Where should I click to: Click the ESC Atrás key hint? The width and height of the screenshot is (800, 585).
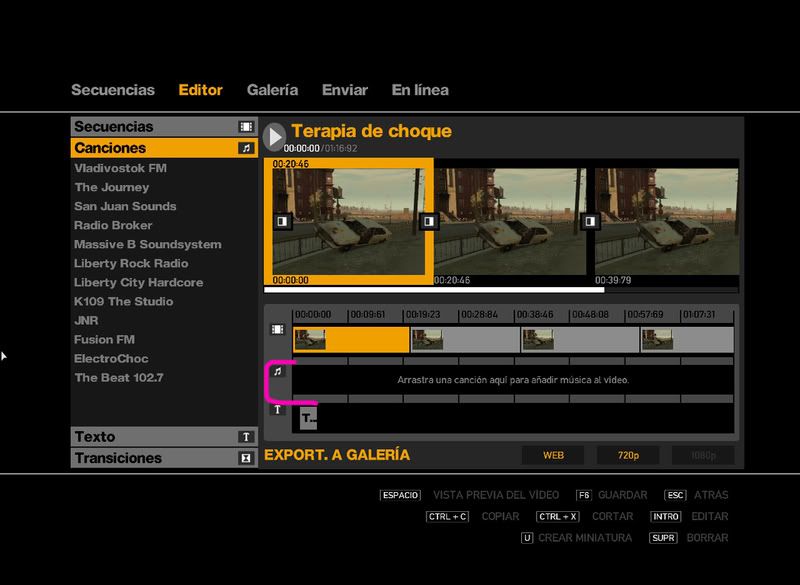coord(675,495)
